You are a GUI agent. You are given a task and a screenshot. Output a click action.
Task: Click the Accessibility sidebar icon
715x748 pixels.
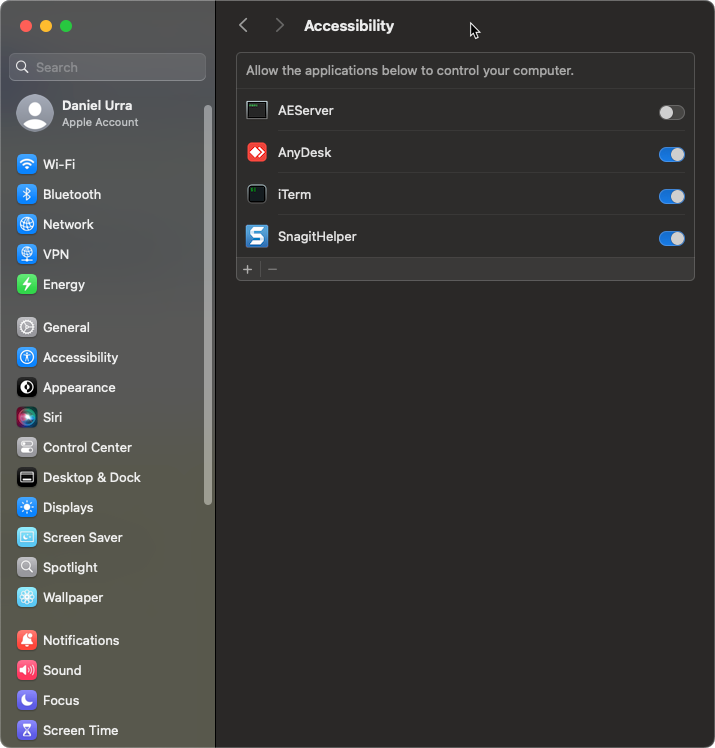(27, 357)
